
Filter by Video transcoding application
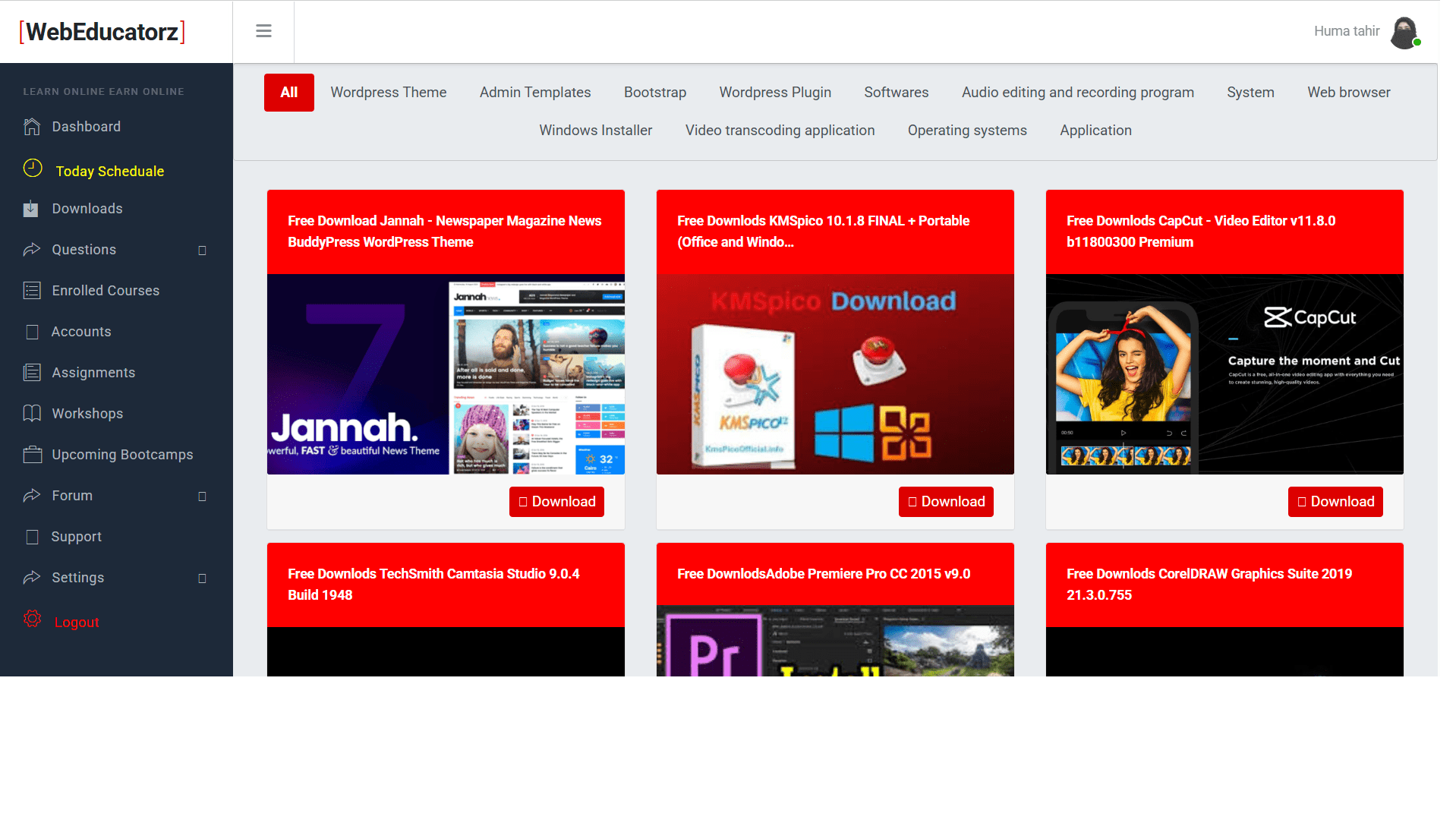(780, 131)
